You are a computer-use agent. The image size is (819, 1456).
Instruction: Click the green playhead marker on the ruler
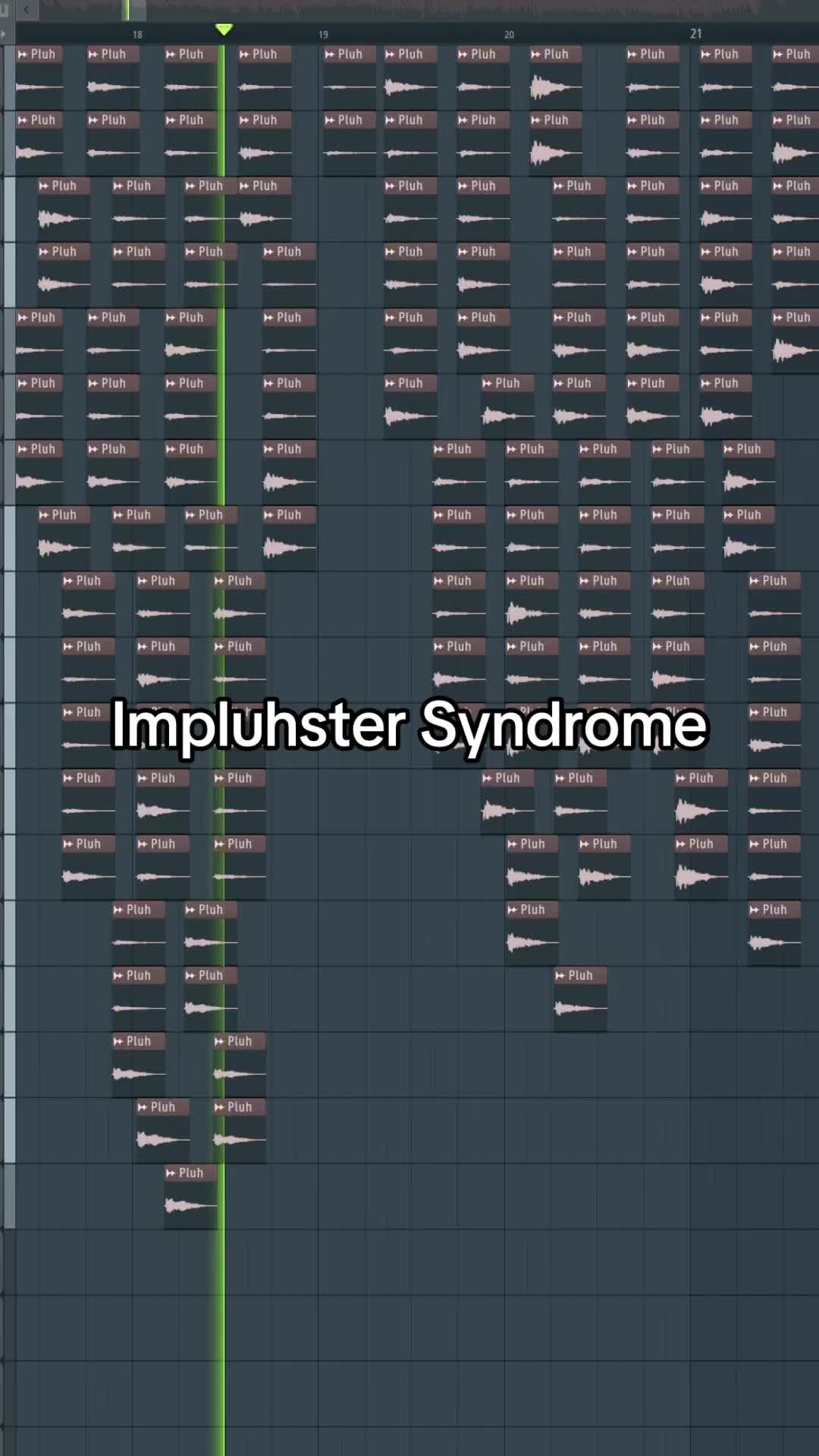click(x=224, y=30)
